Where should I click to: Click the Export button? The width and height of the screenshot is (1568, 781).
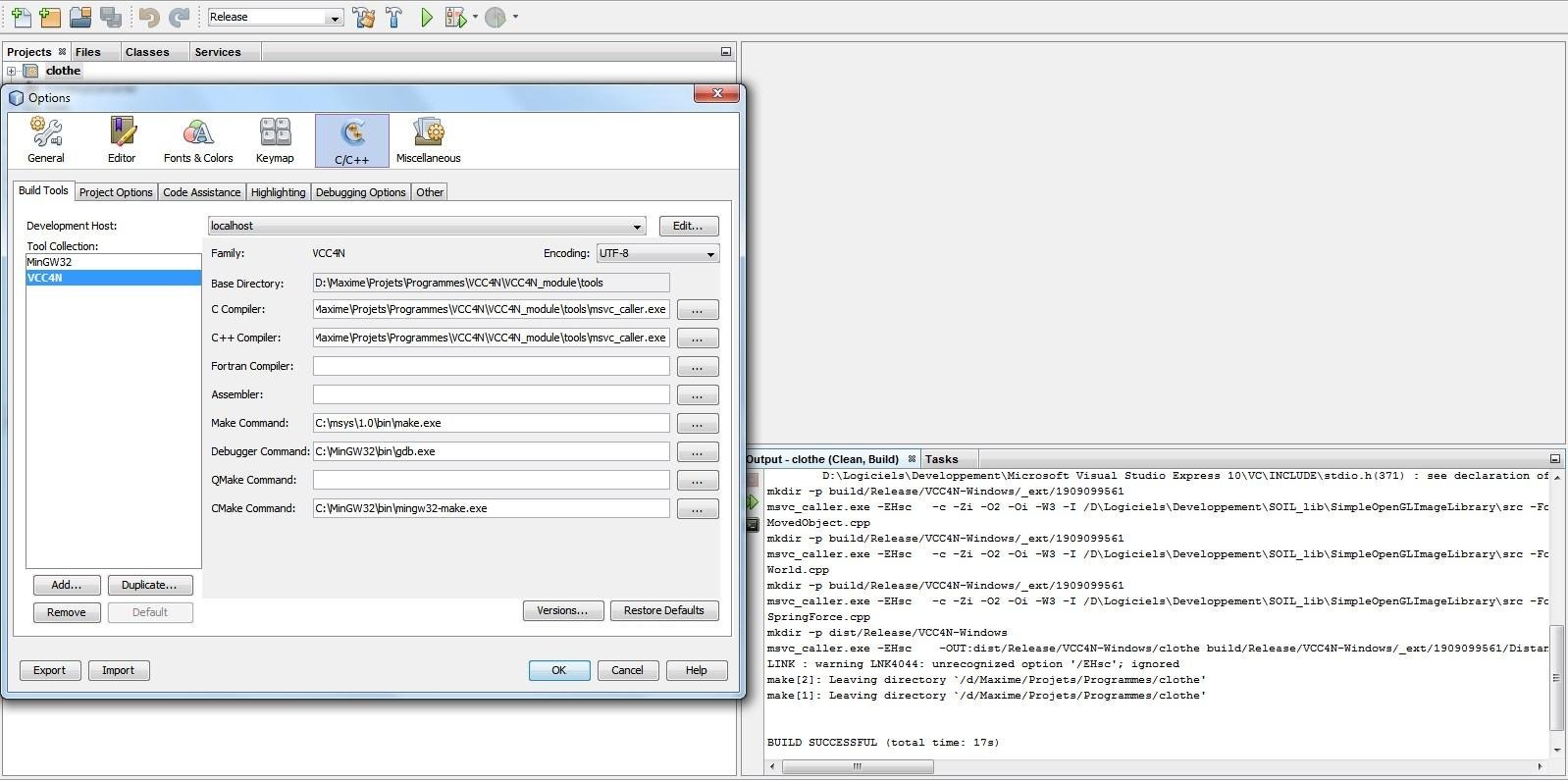[x=49, y=670]
